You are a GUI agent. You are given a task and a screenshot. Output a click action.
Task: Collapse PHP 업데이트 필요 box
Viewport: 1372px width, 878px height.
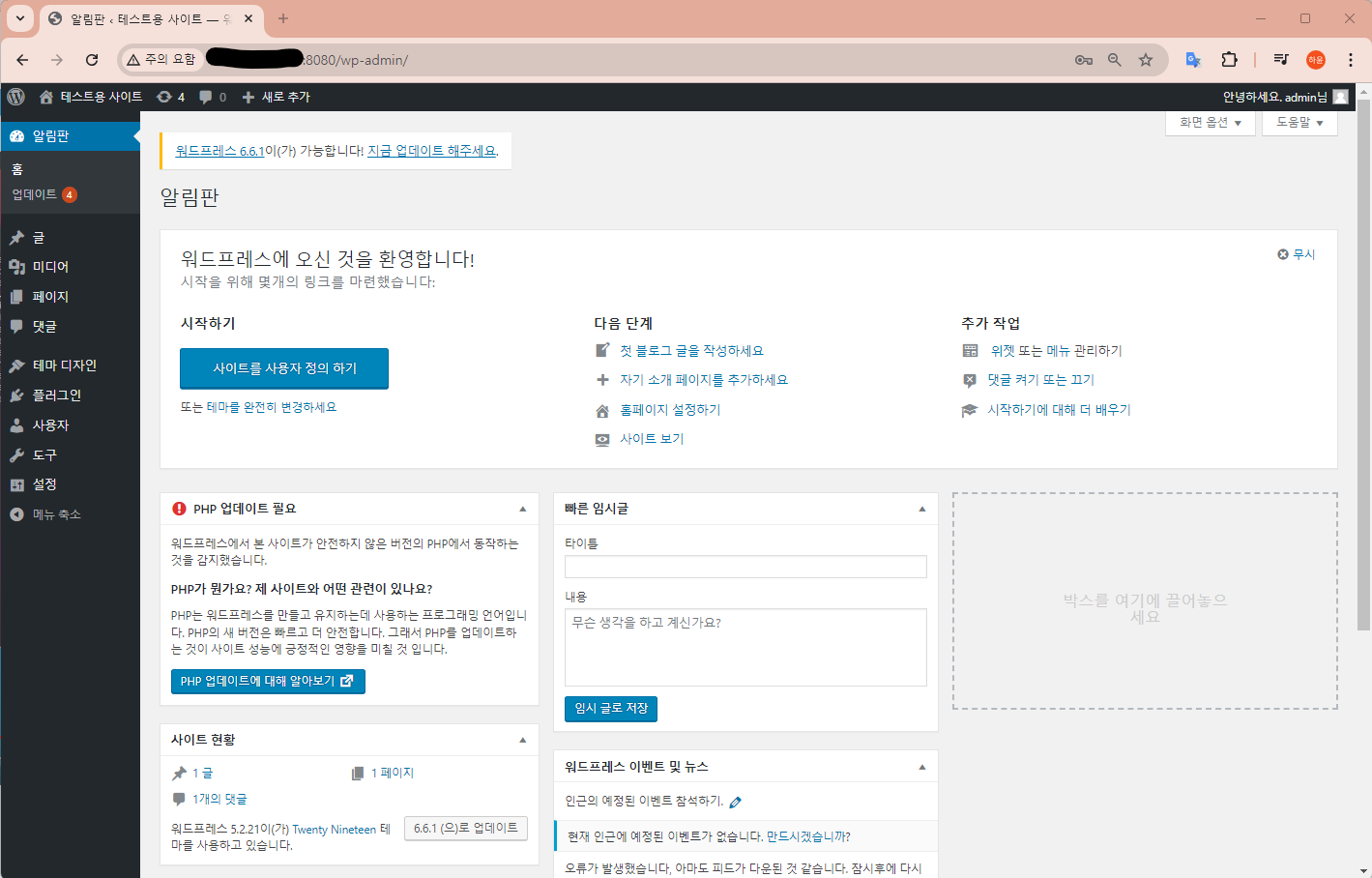[523, 509]
